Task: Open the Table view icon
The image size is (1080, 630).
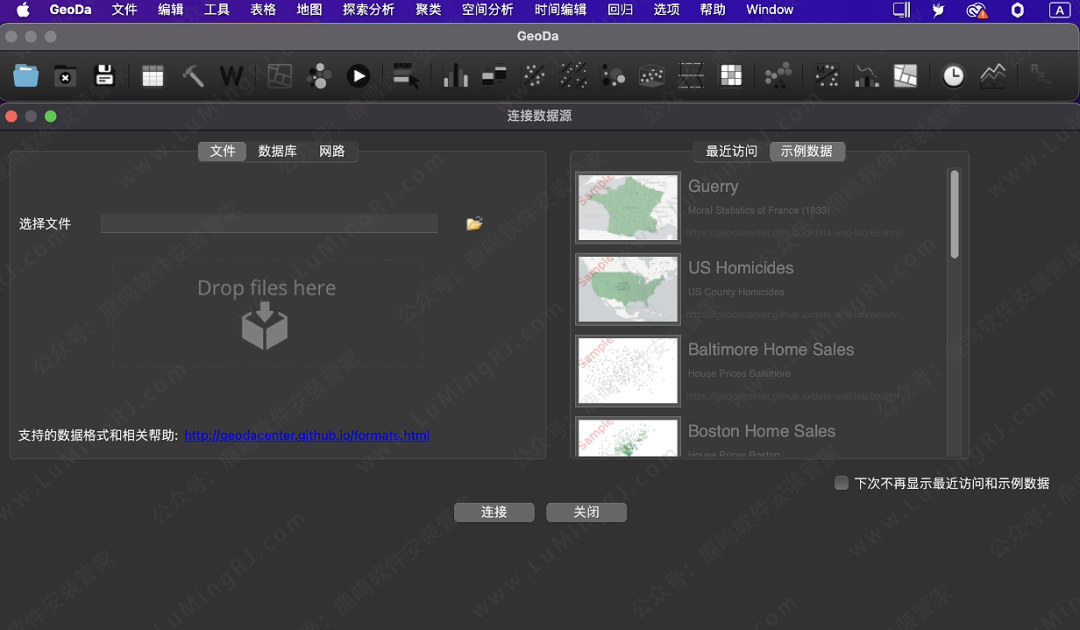Action: point(152,76)
